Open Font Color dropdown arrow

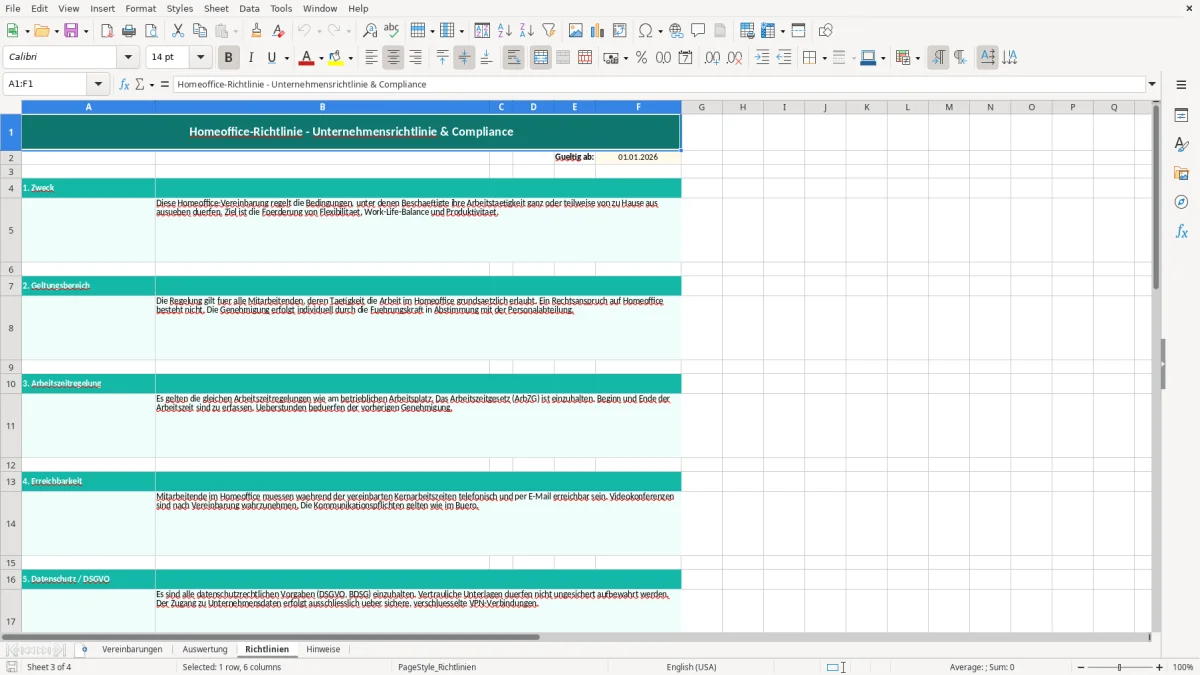coord(322,58)
